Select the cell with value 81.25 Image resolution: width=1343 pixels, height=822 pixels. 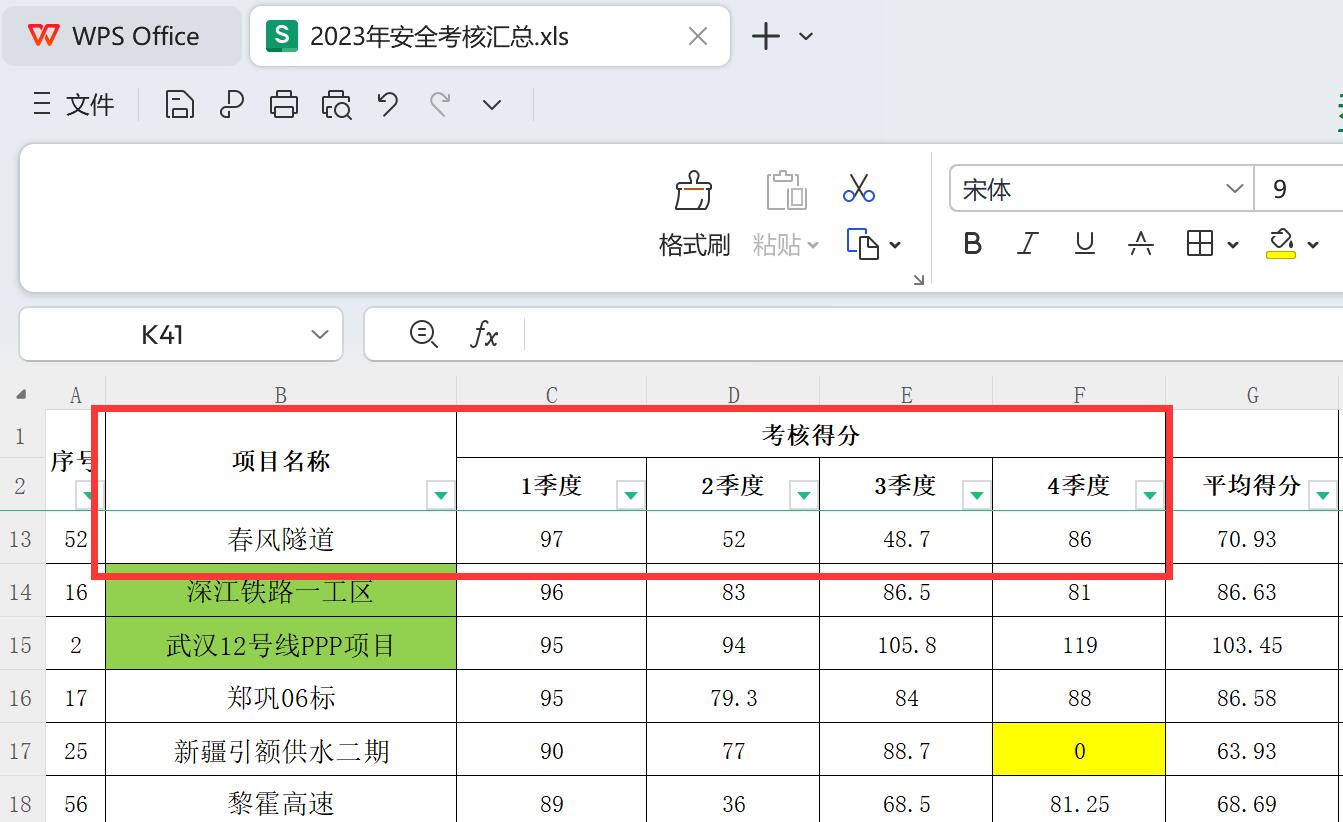tap(1079, 801)
